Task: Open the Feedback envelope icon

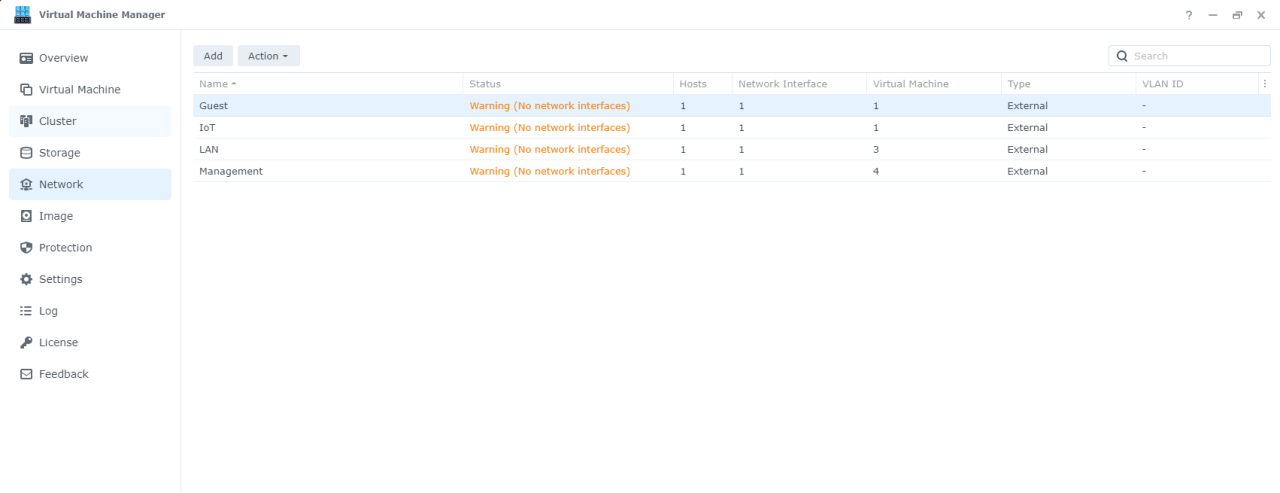Action: pyautogui.click(x=27, y=374)
